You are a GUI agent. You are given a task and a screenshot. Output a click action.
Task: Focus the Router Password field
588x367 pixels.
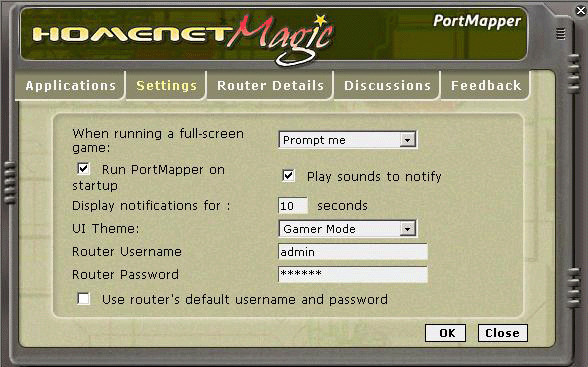point(353,274)
